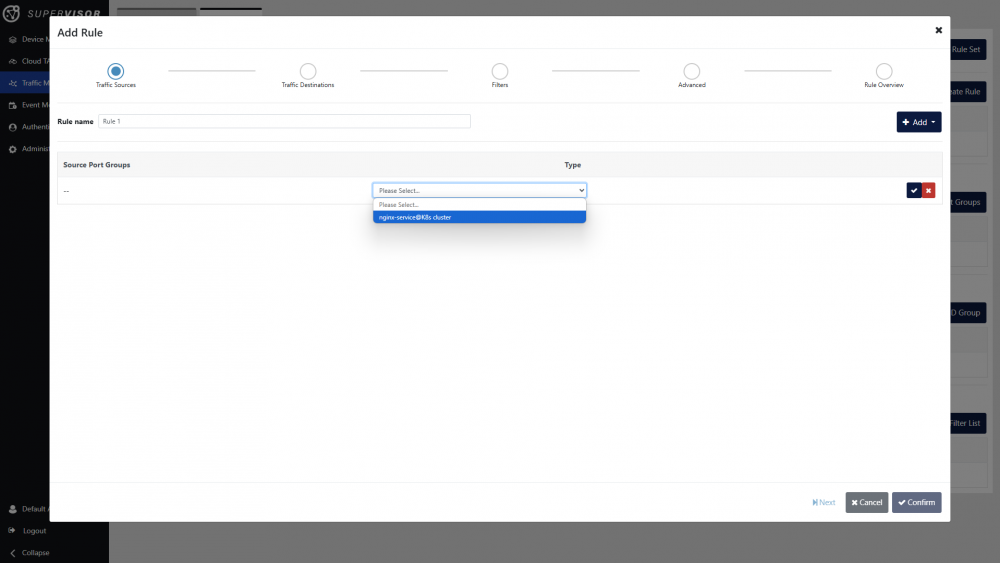Jump to the Advanced wizard step
This screenshot has height=563, width=1000.
pyautogui.click(x=692, y=71)
